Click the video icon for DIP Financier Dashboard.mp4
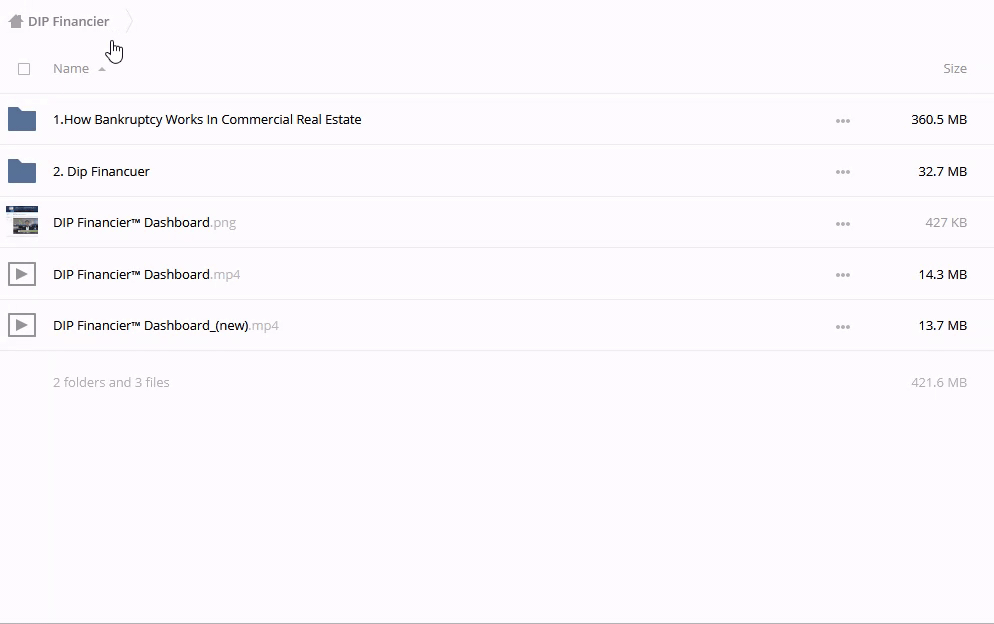The height and width of the screenshot is (624, 994). [22, 274]
